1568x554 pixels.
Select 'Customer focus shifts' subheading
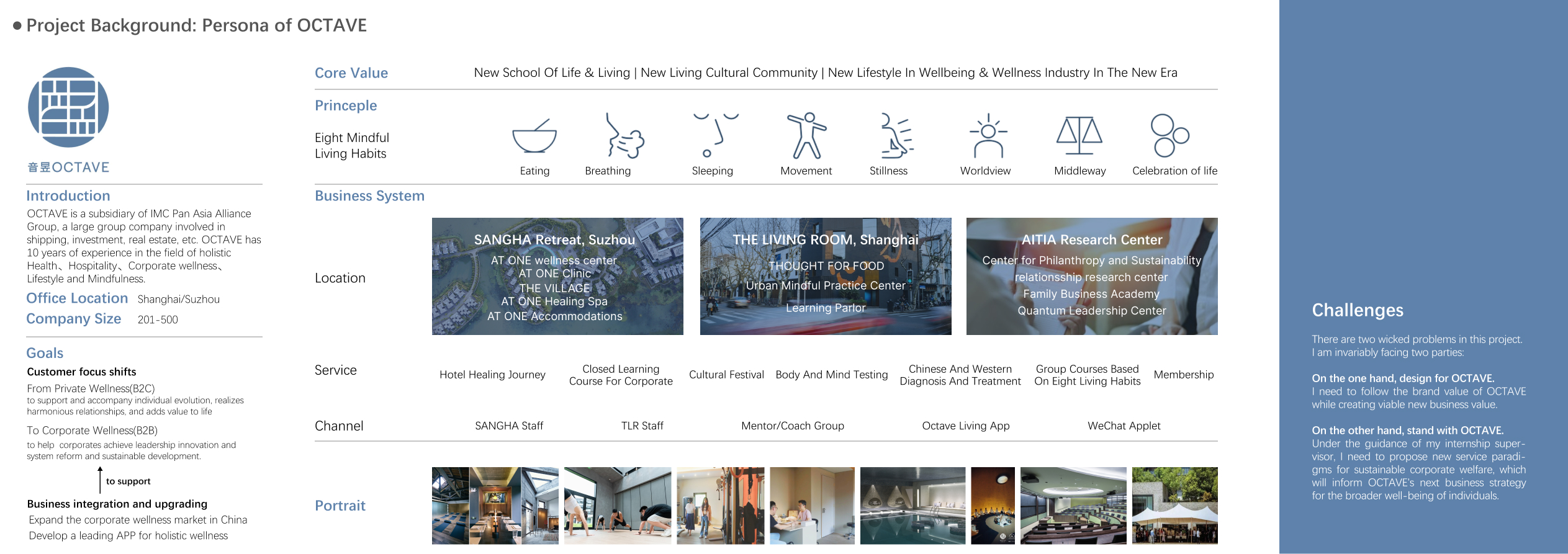pyautogui.click(x=81, y=372)
